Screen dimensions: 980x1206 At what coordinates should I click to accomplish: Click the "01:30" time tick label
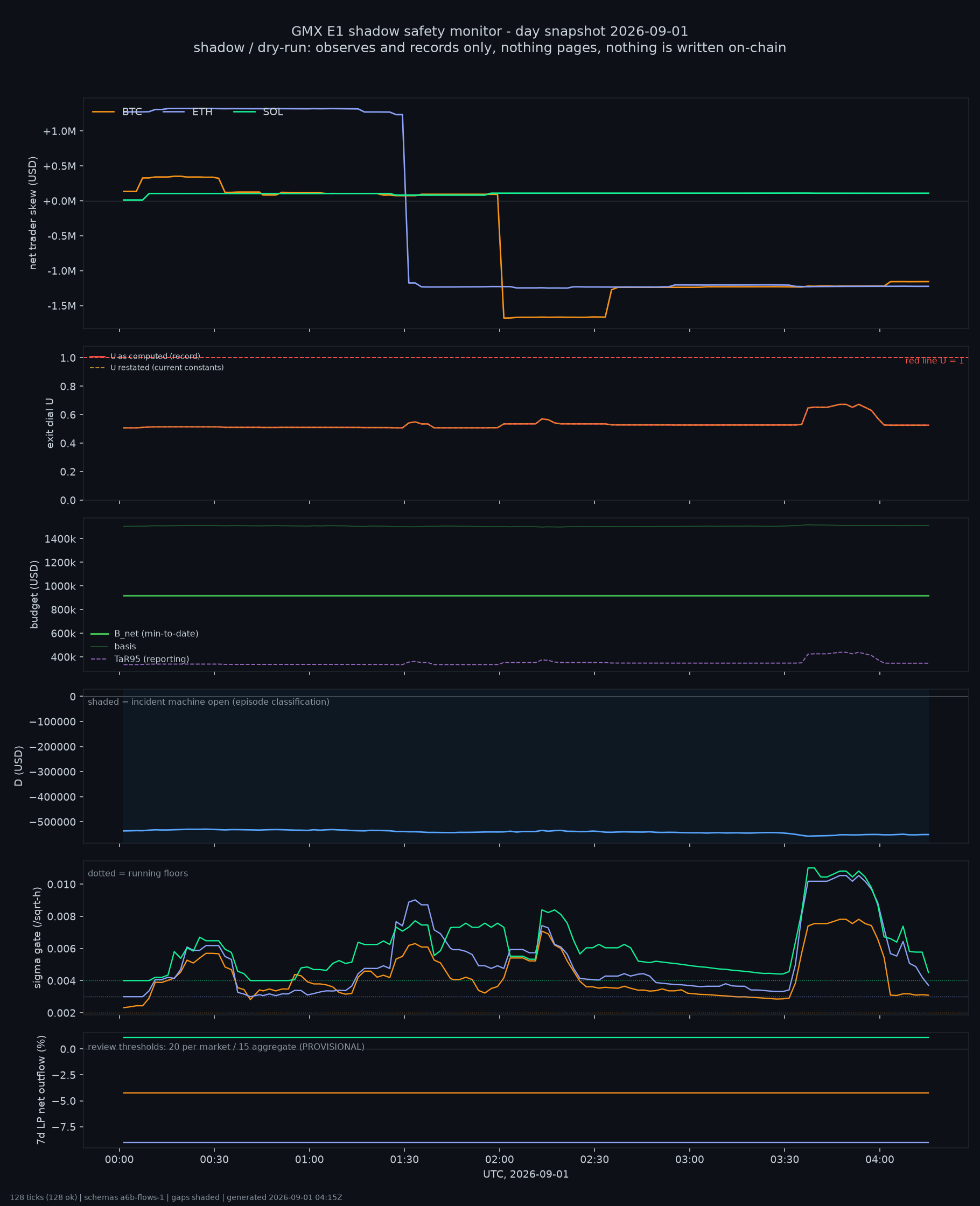point(404,1160)
